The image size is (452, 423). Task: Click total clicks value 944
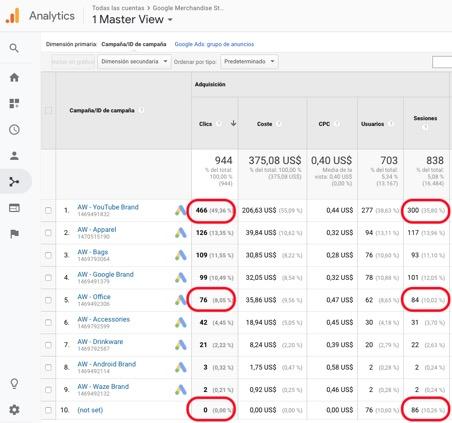click(x=223, y=160)
